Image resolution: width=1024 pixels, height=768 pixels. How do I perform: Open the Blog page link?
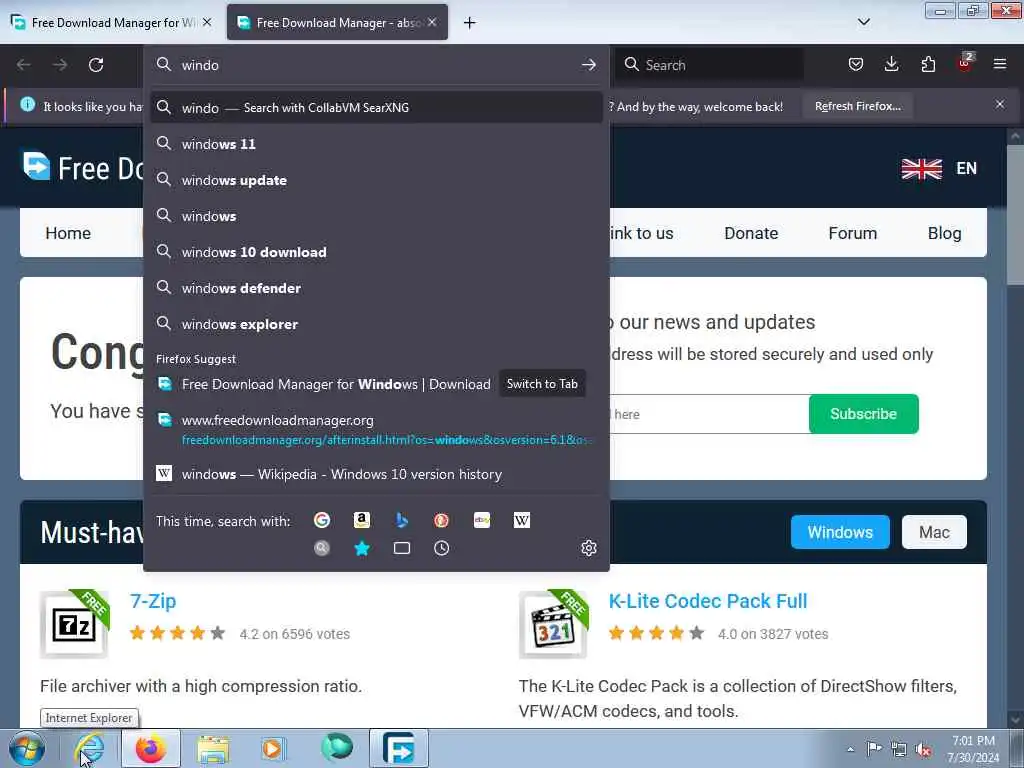click(944, 233)
